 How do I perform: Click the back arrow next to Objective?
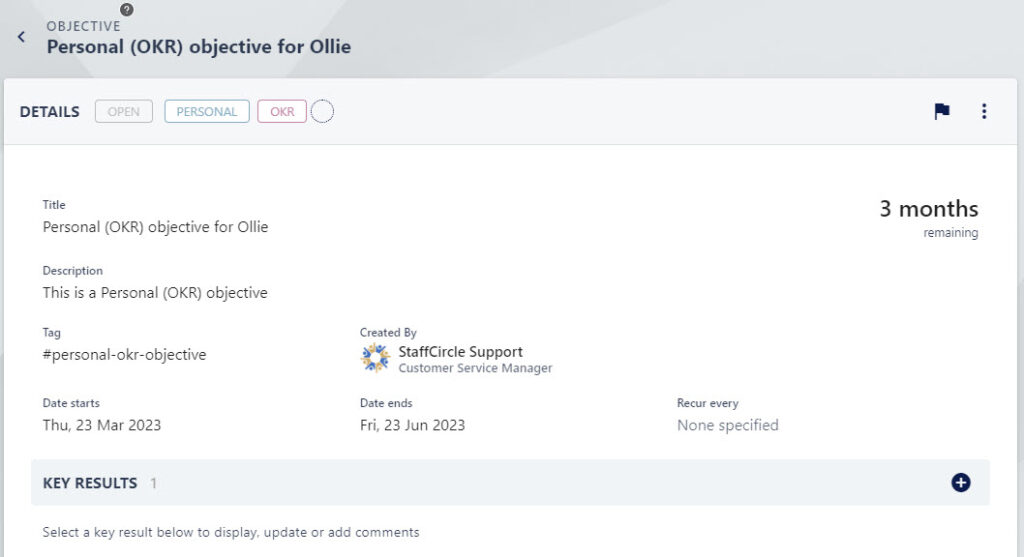(22, 37)
